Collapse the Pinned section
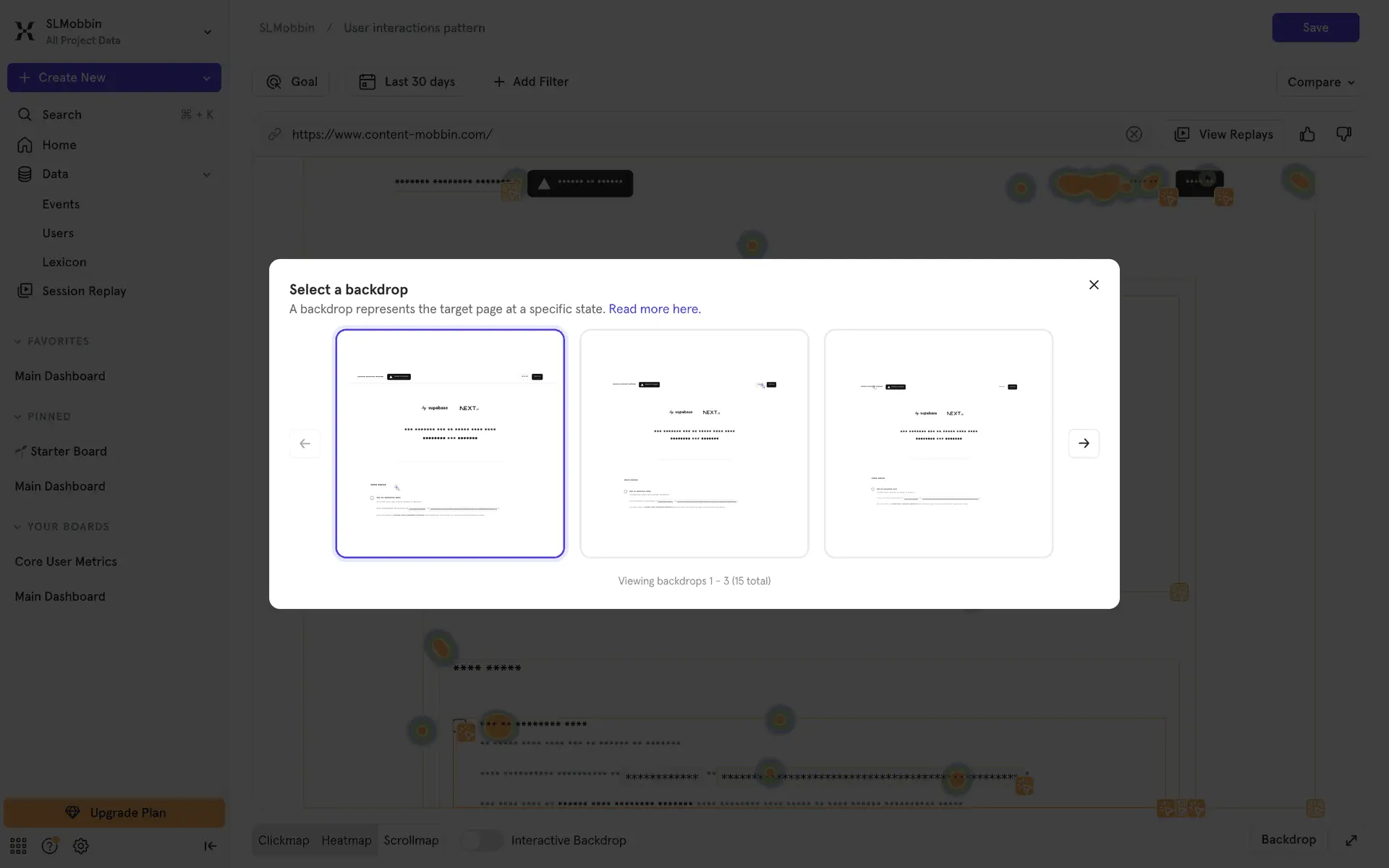This screenshot has width=1389, height=868. click(x=18, y=417)
